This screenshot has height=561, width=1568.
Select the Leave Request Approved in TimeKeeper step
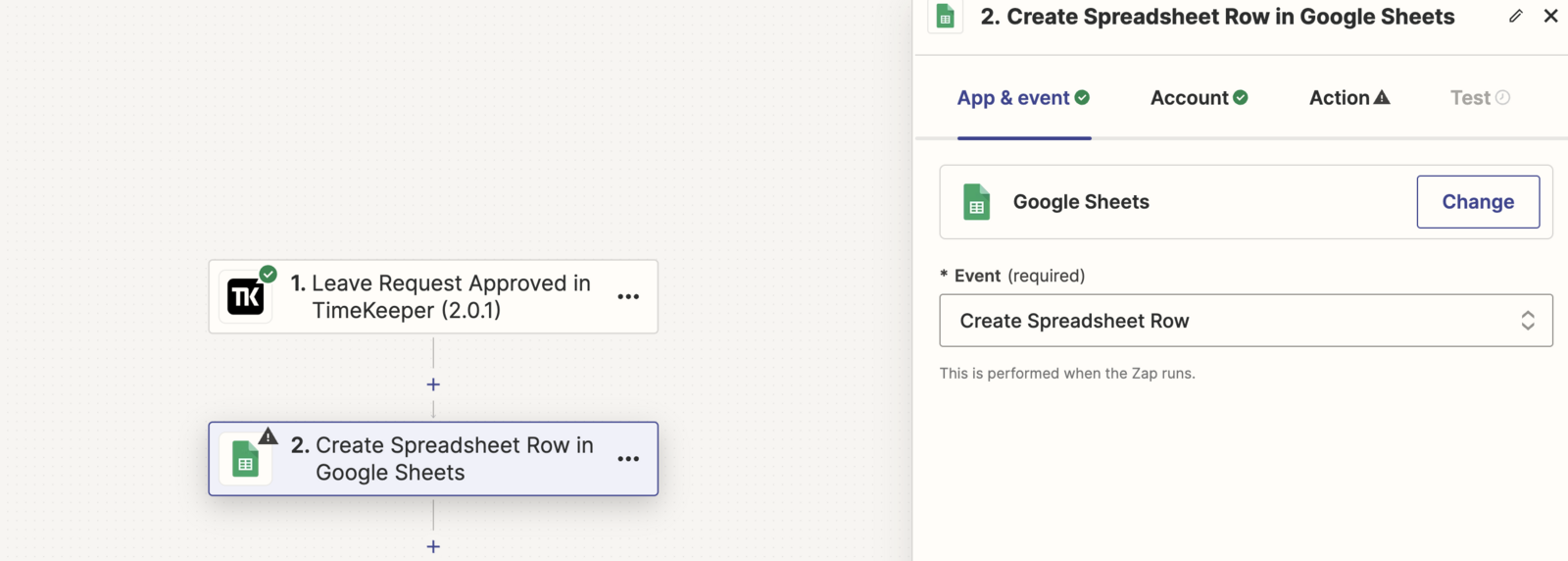pyautogui.click(x=433, y=296)
